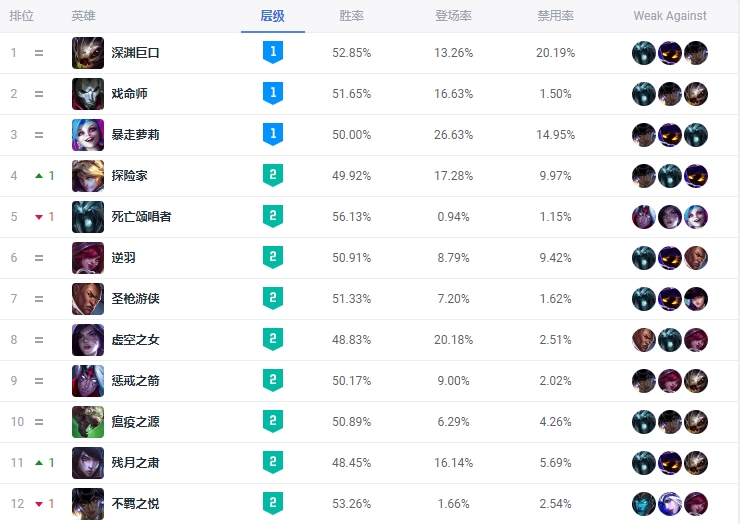Click the 惩戒之箭 champion name
The image size is (740, 524).
[135, 381]
